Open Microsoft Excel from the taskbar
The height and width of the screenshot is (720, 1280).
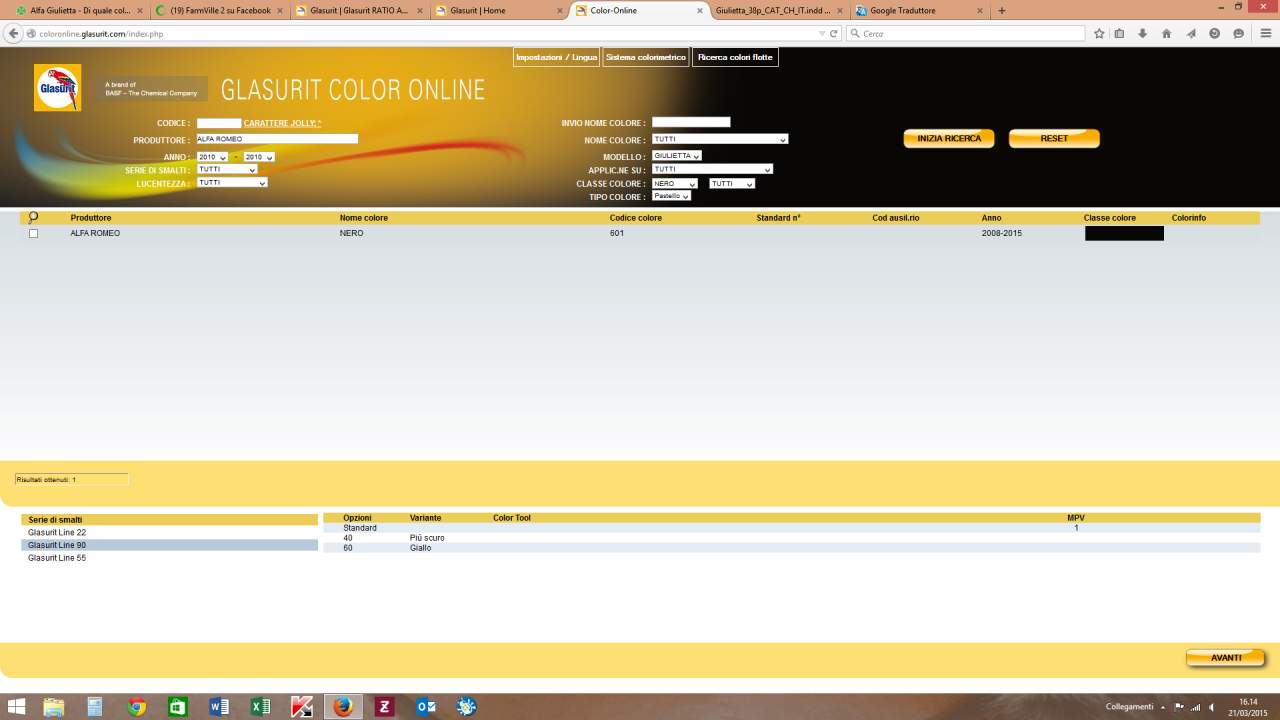[260, 707]
